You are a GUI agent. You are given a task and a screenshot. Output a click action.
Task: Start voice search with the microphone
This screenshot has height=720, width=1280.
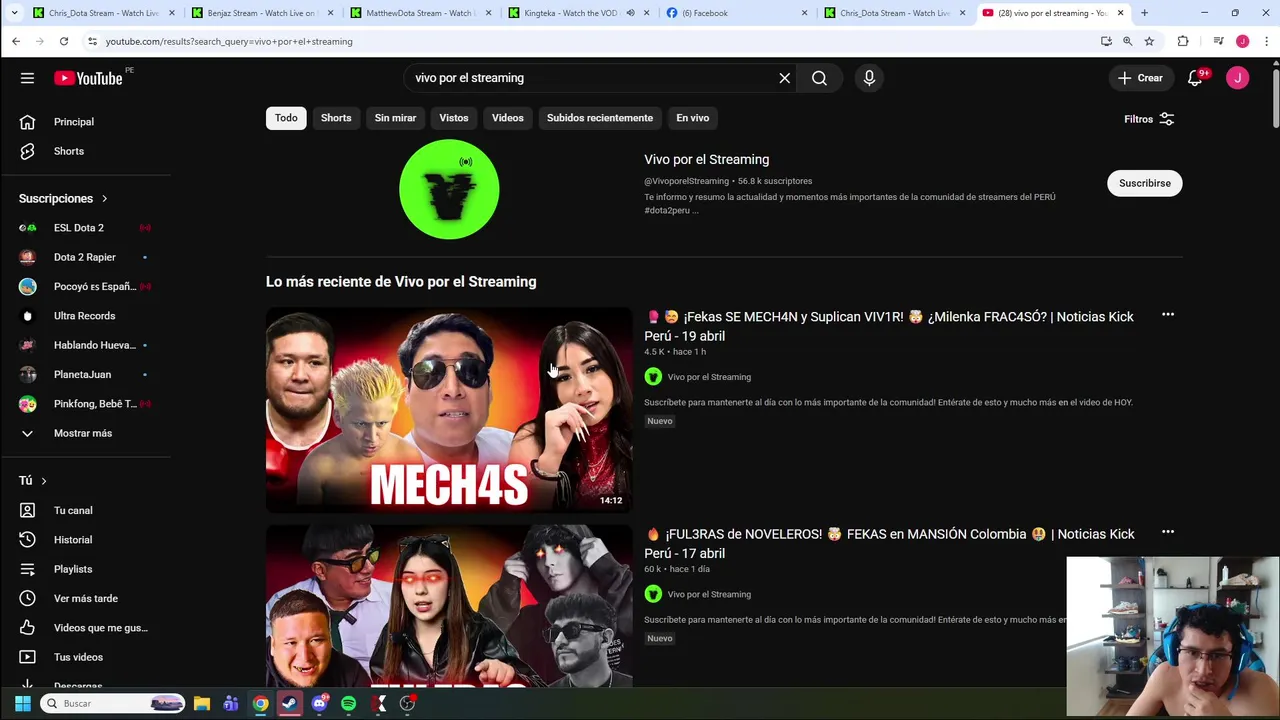[x=869, y=78]
